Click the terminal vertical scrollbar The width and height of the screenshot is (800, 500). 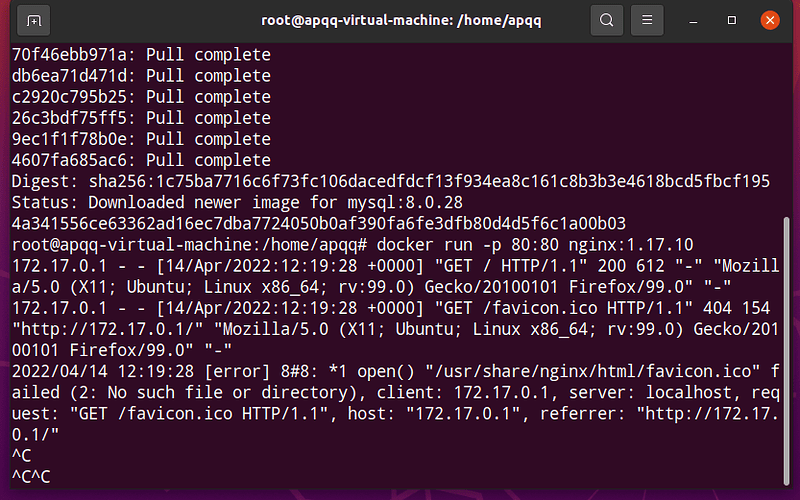(786, 351)
